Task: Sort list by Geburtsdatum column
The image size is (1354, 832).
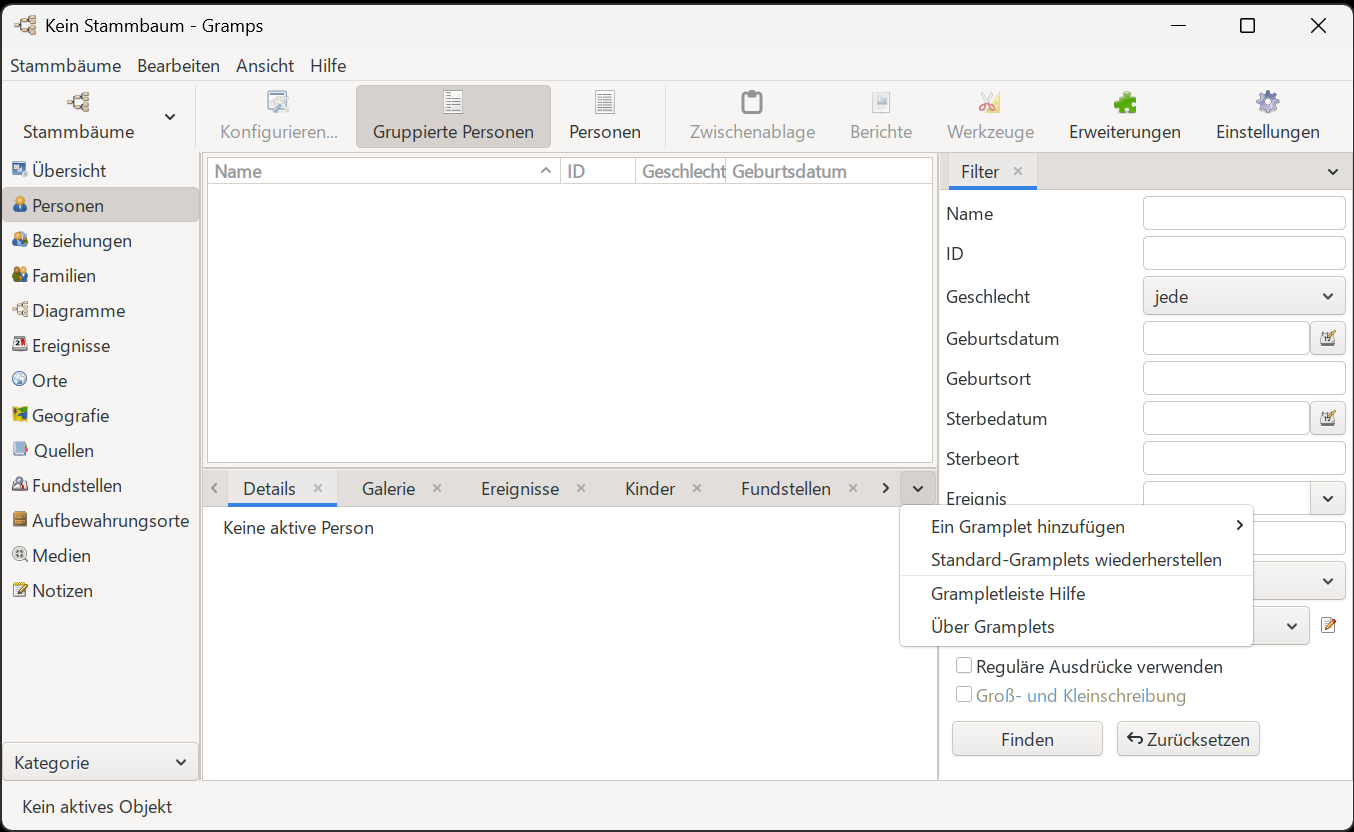Action: [828, 171]
